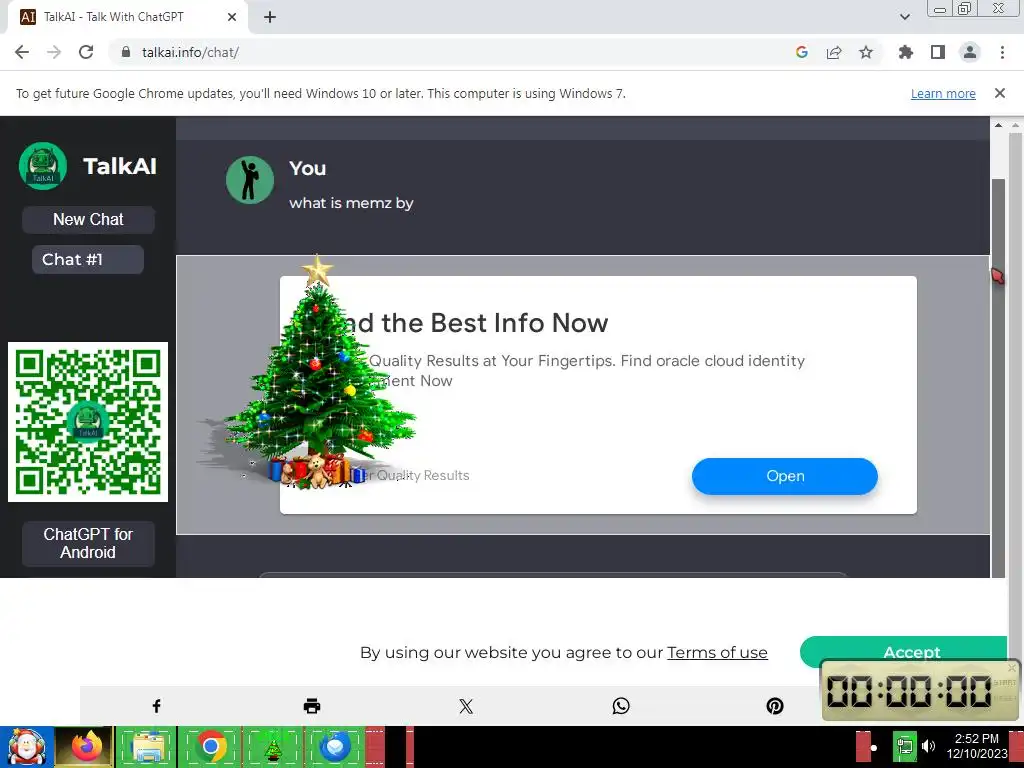Click the user avatar next to You

click(250, 180)
